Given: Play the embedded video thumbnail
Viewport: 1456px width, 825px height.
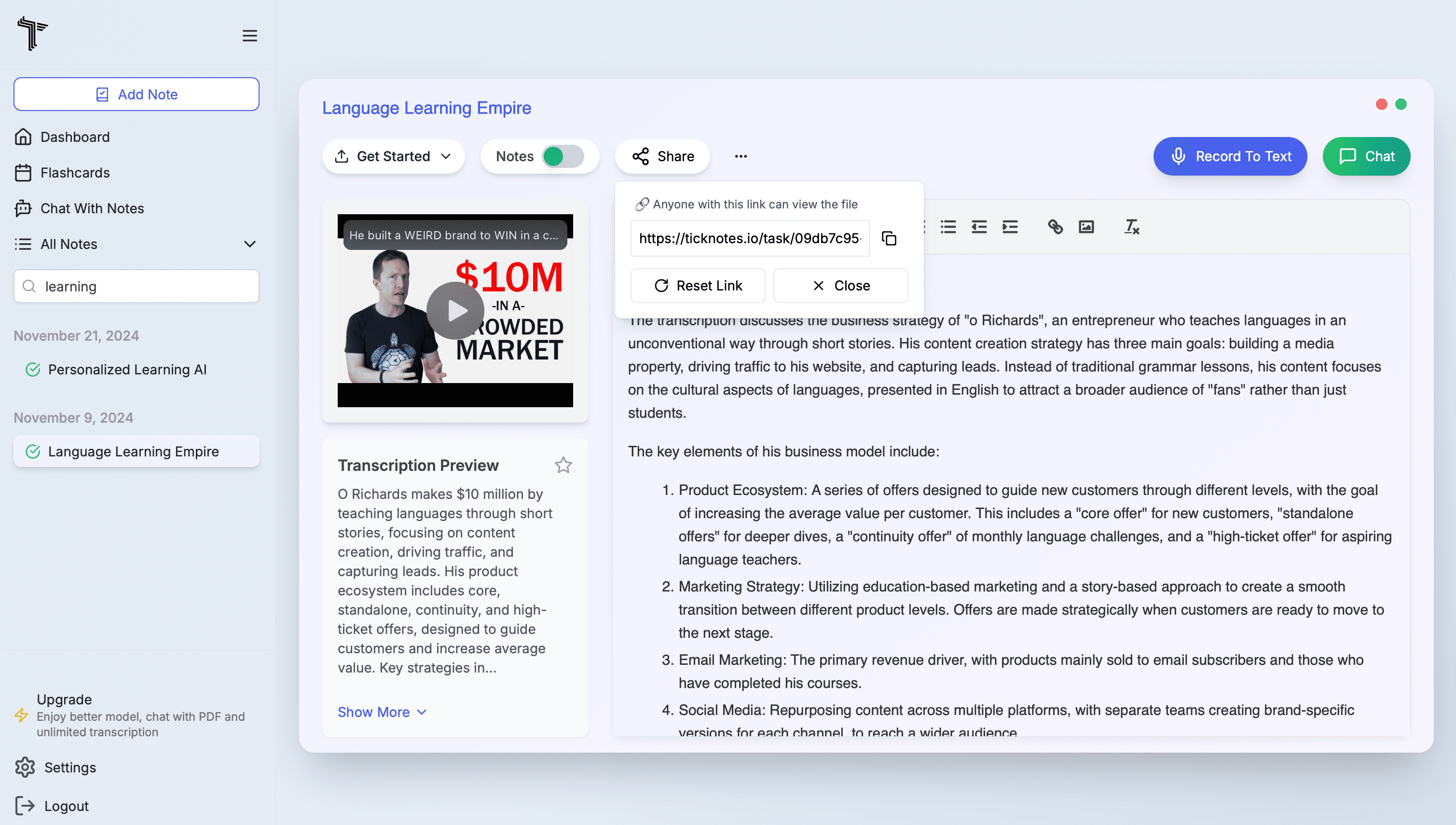Looking at the screenshot, I should [x=455, y=310].
